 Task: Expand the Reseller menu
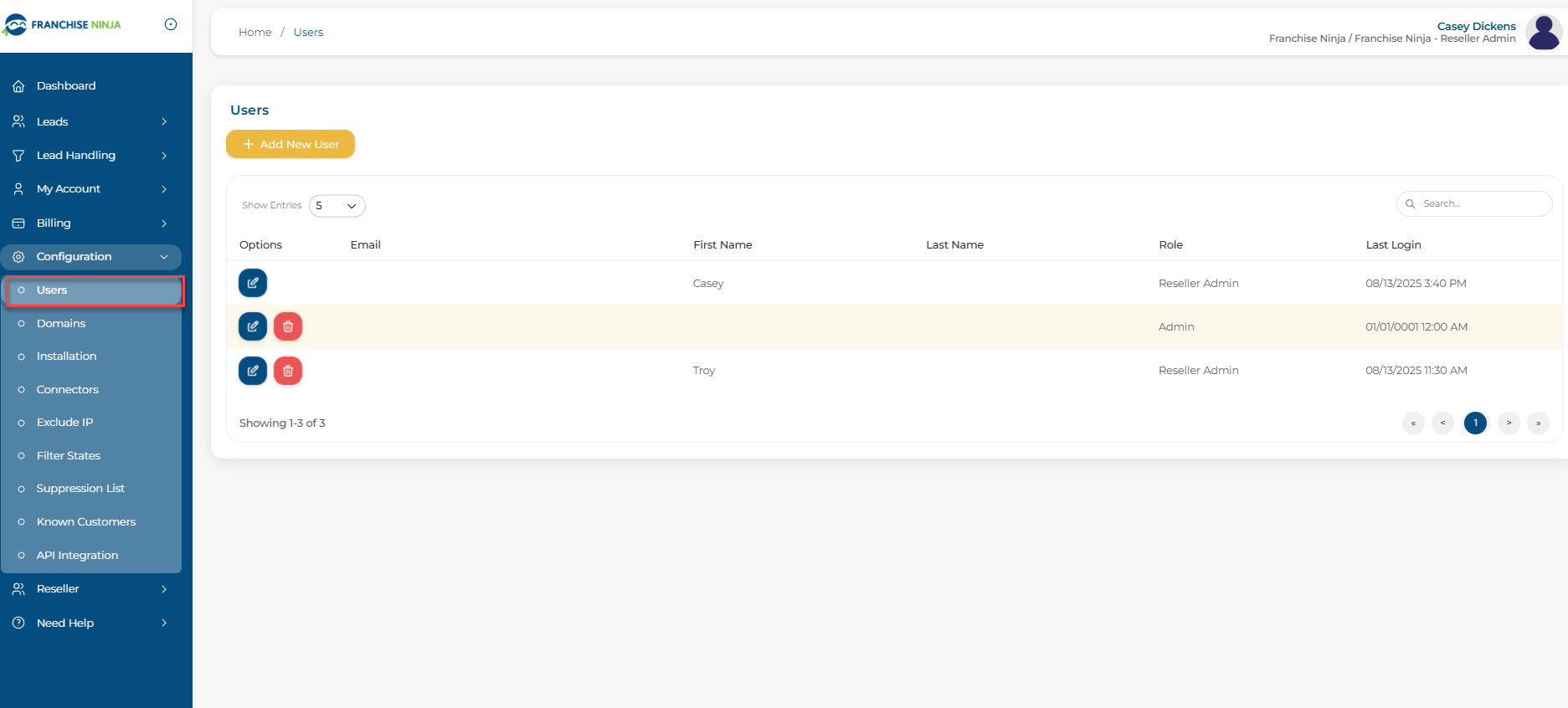tap(90, 589)
